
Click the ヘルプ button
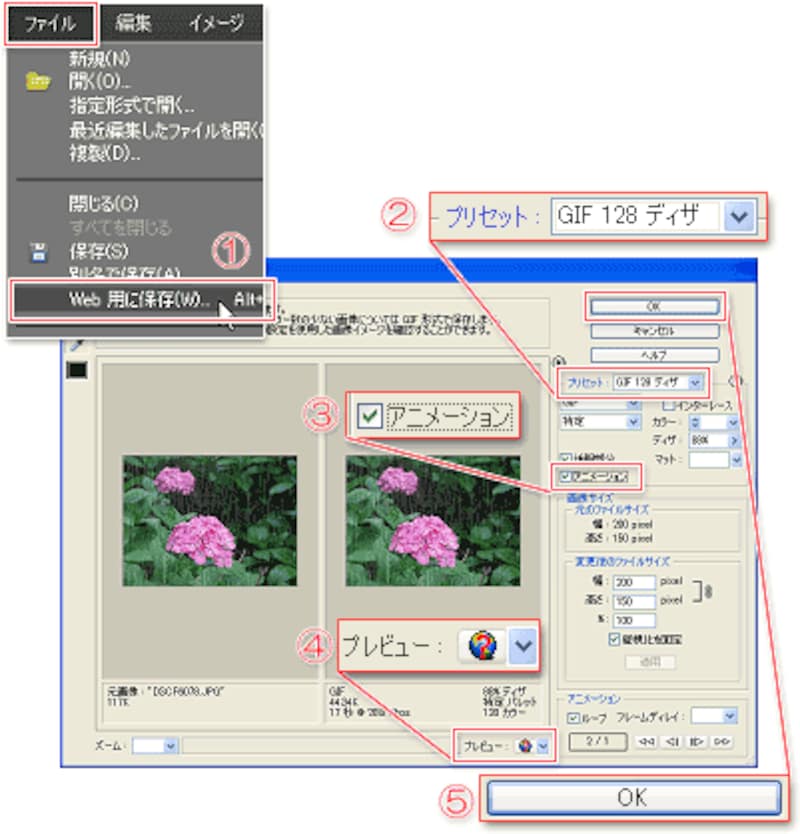point(654,355)
